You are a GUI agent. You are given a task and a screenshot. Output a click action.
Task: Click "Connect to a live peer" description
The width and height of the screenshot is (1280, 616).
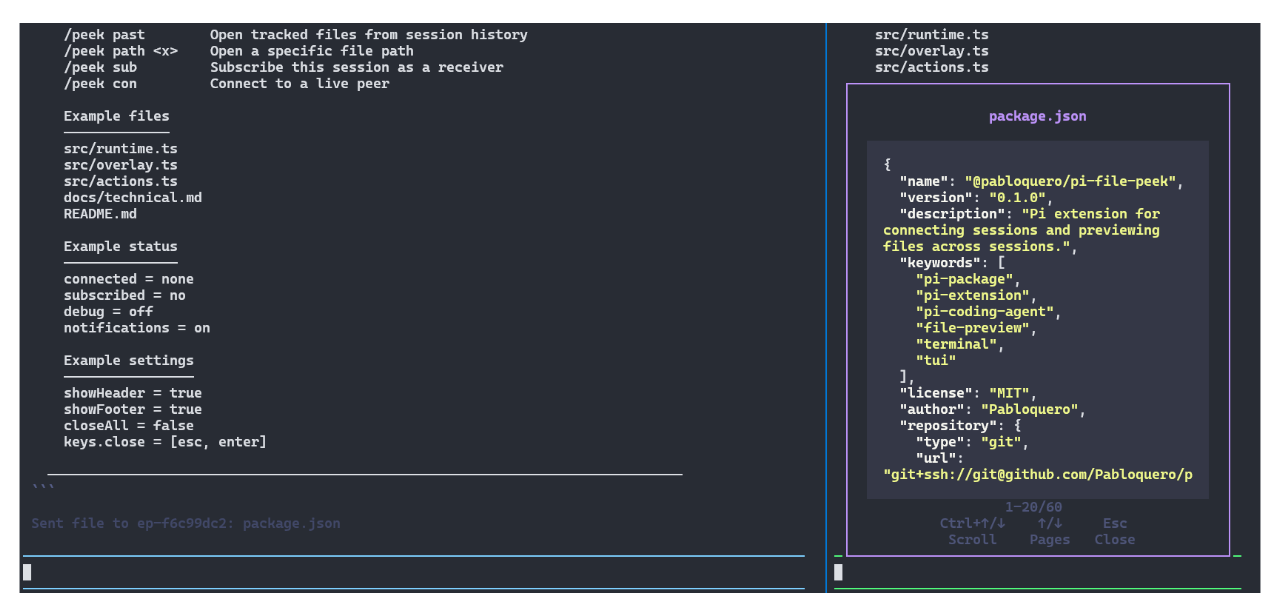[299, 83]
